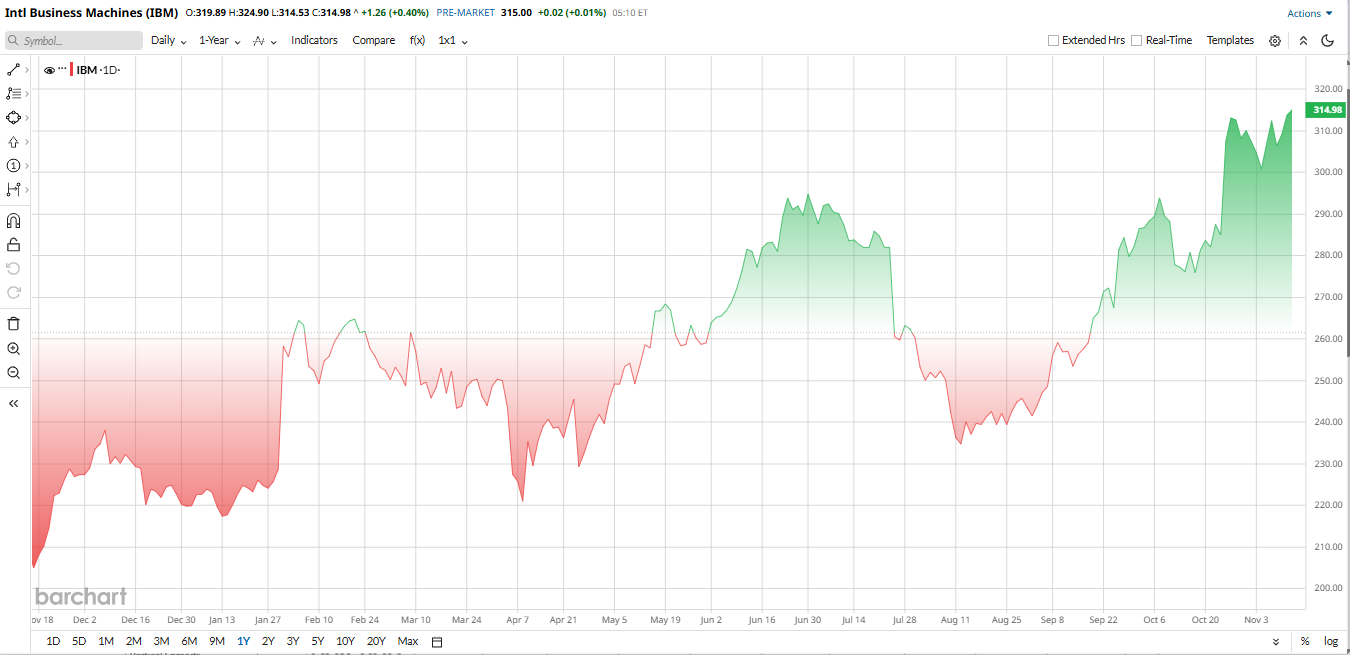
Task: Select the 5D range tab
Action: point(79,642)
